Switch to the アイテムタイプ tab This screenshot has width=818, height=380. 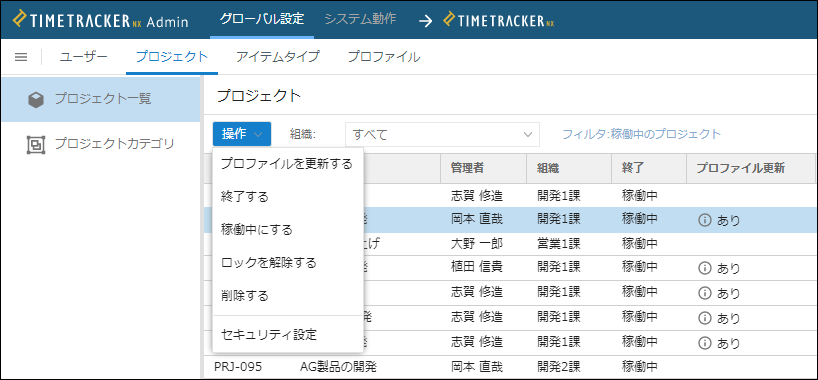tap(278, 57)
